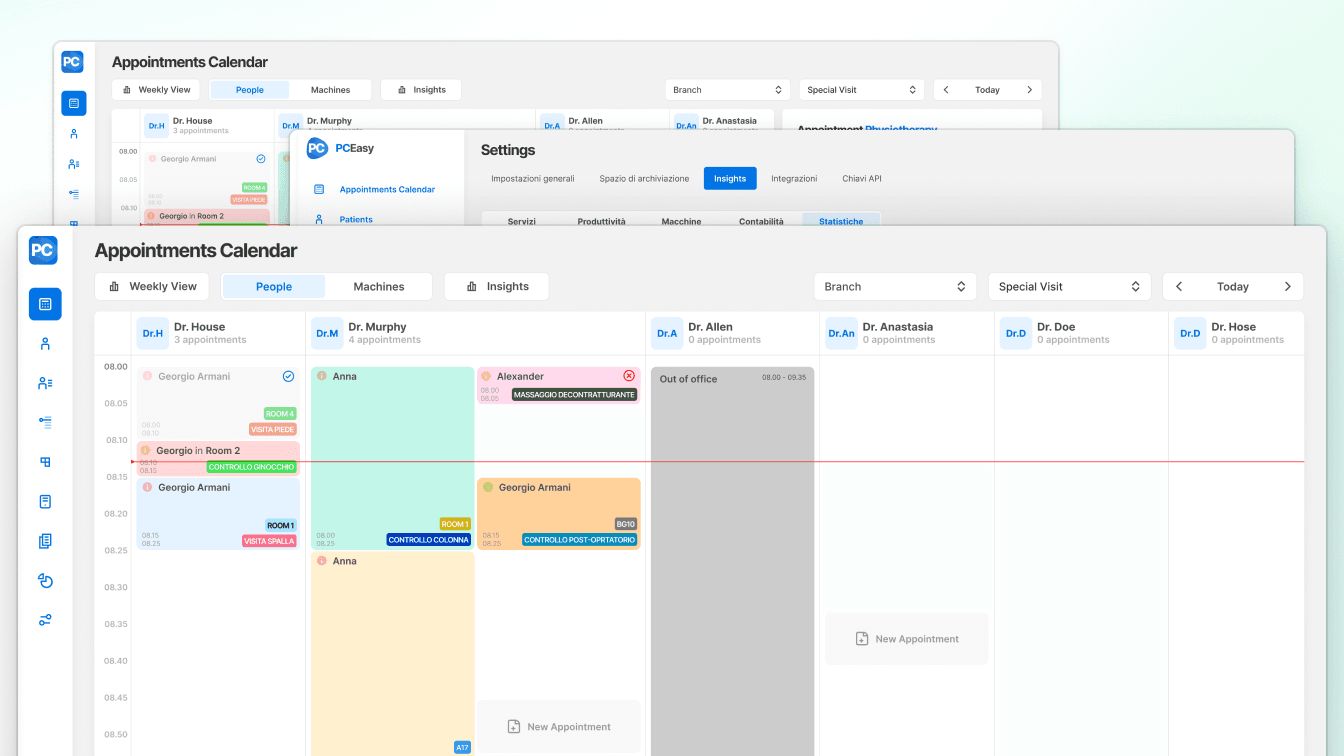This screenshot has height=756, width=1344.
Task: Open the rooms grid icon in the sidebar
Action: pos(45,461)
